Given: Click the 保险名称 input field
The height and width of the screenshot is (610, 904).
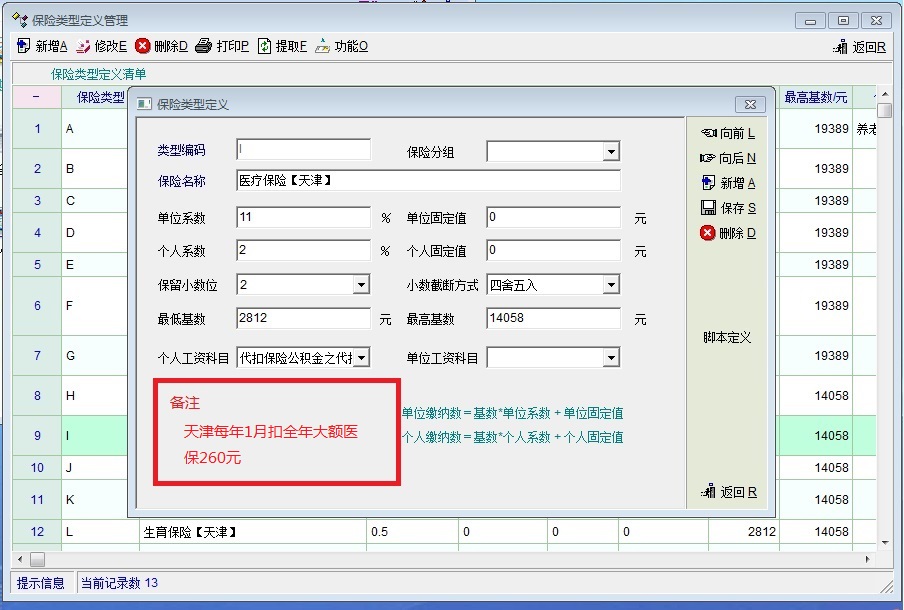Looking at the screenshot, I should click(x=428, y=181).
